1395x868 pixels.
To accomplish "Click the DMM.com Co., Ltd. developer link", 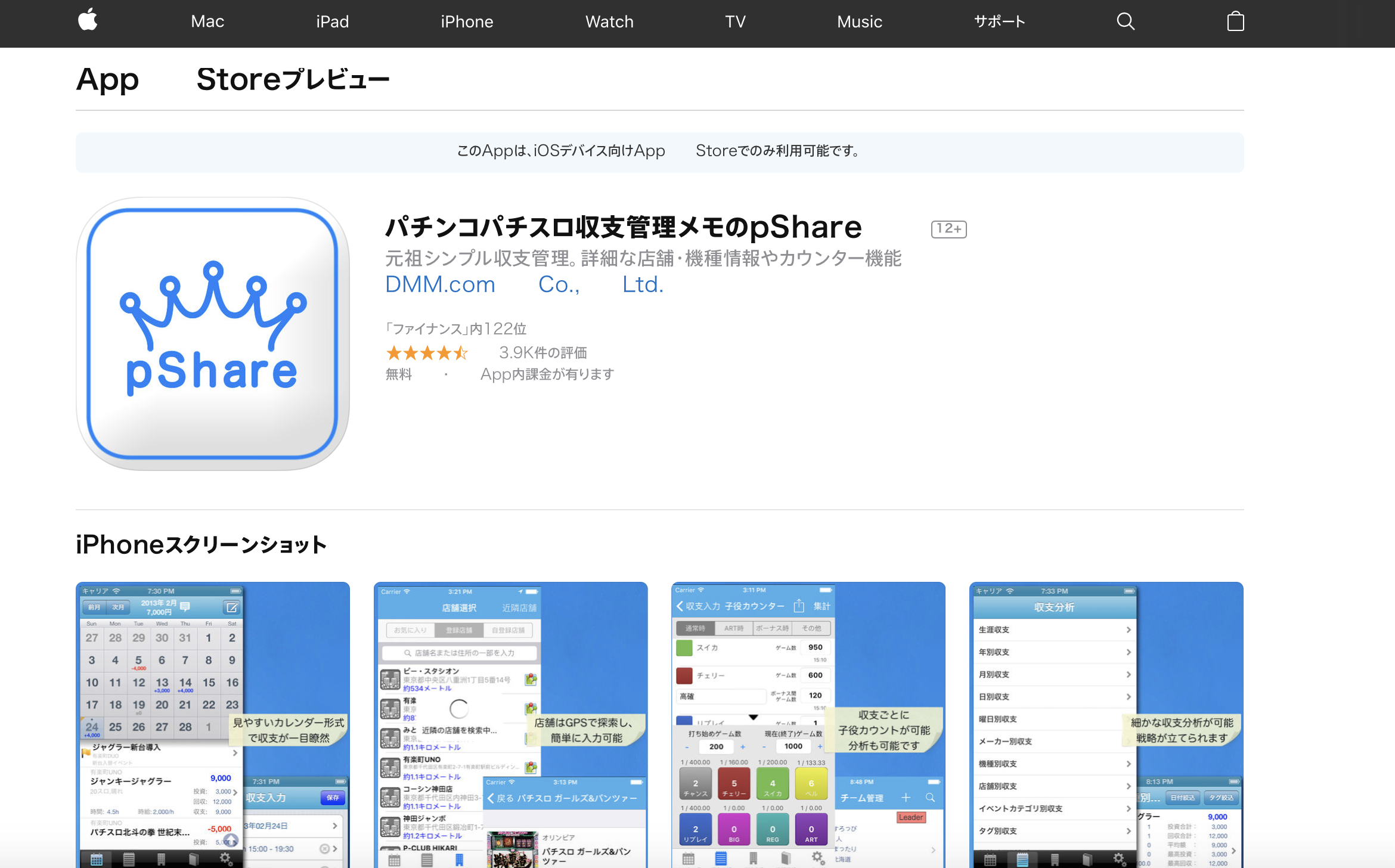I will pyautogui.click(x=524, y=284).
